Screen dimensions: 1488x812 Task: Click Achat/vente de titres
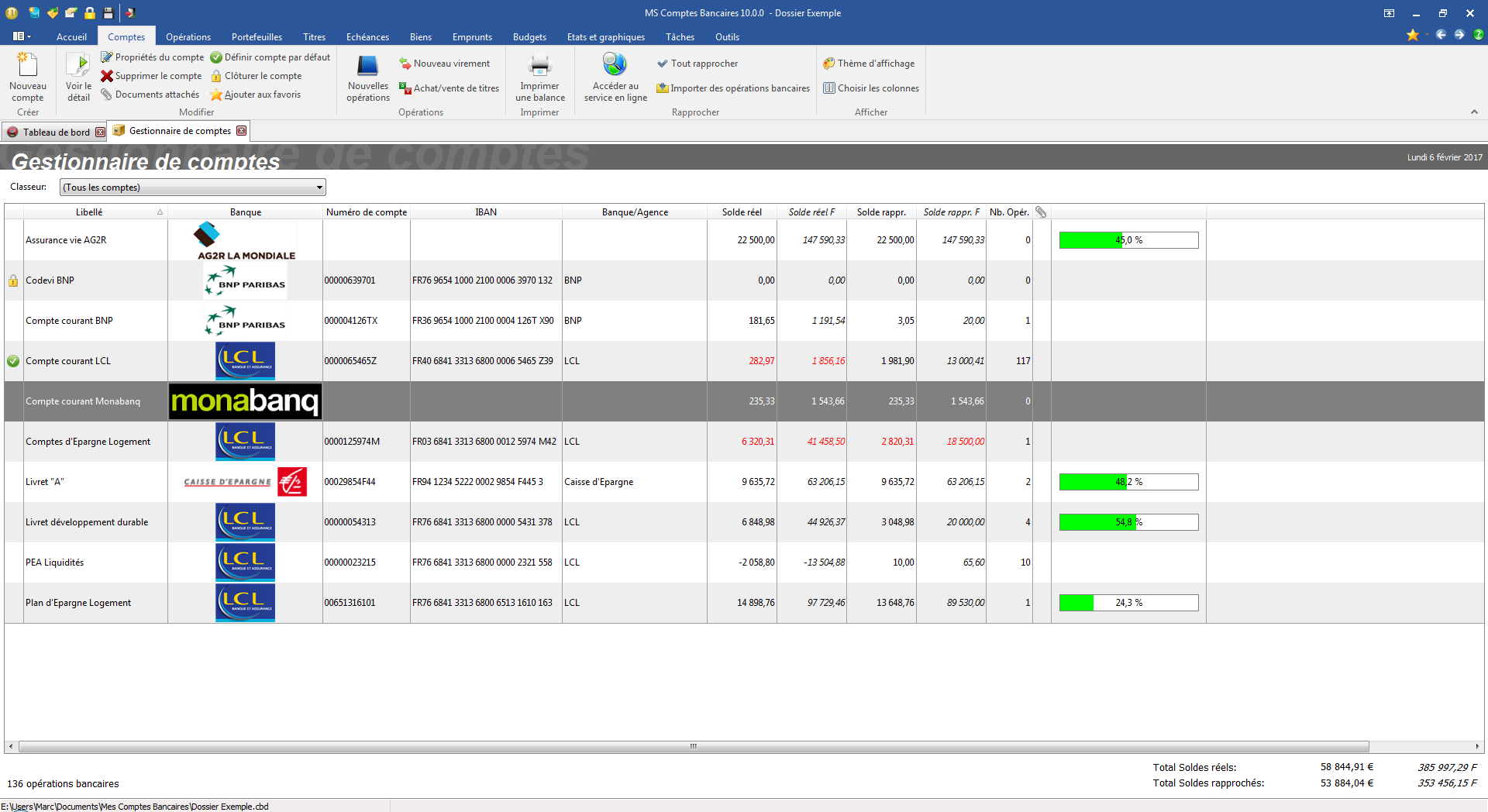[449, 88]
